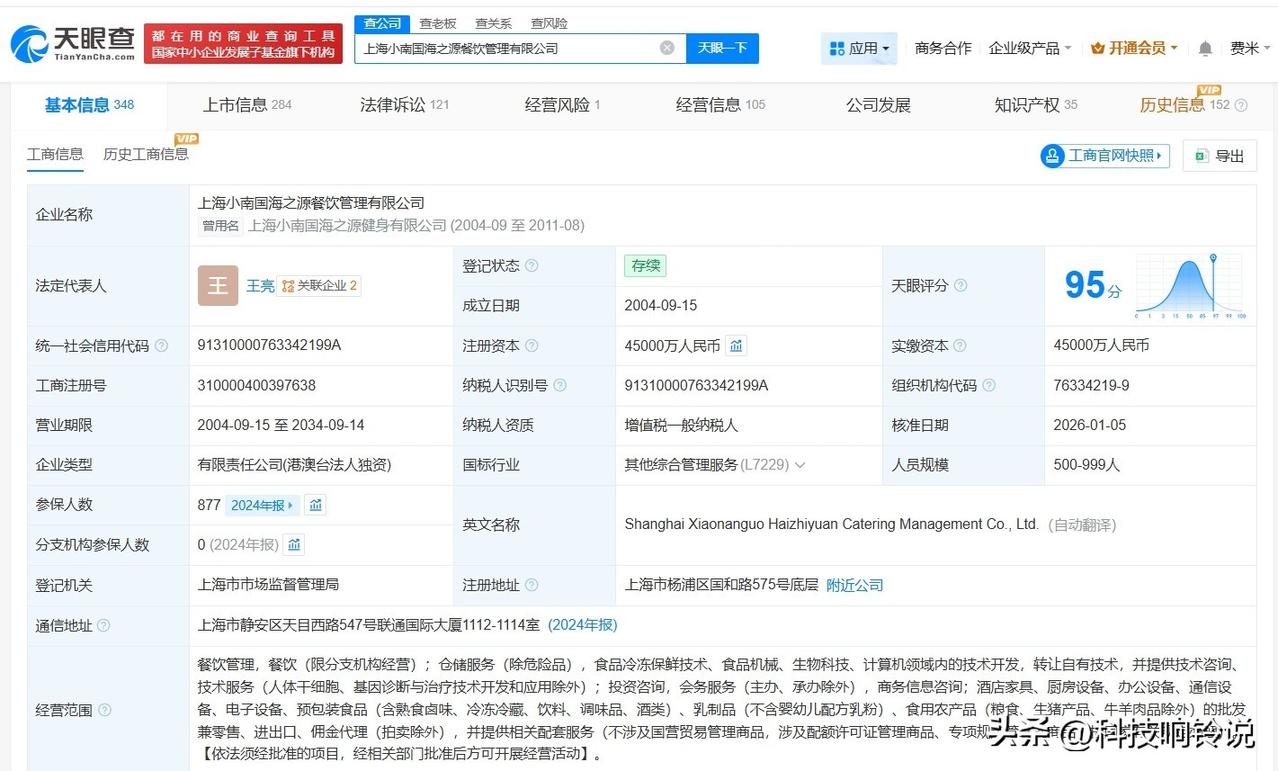Click the 核准日期 value 2026-01-05
This screenshot has width=1278, height=771.
pos(1089,425)
